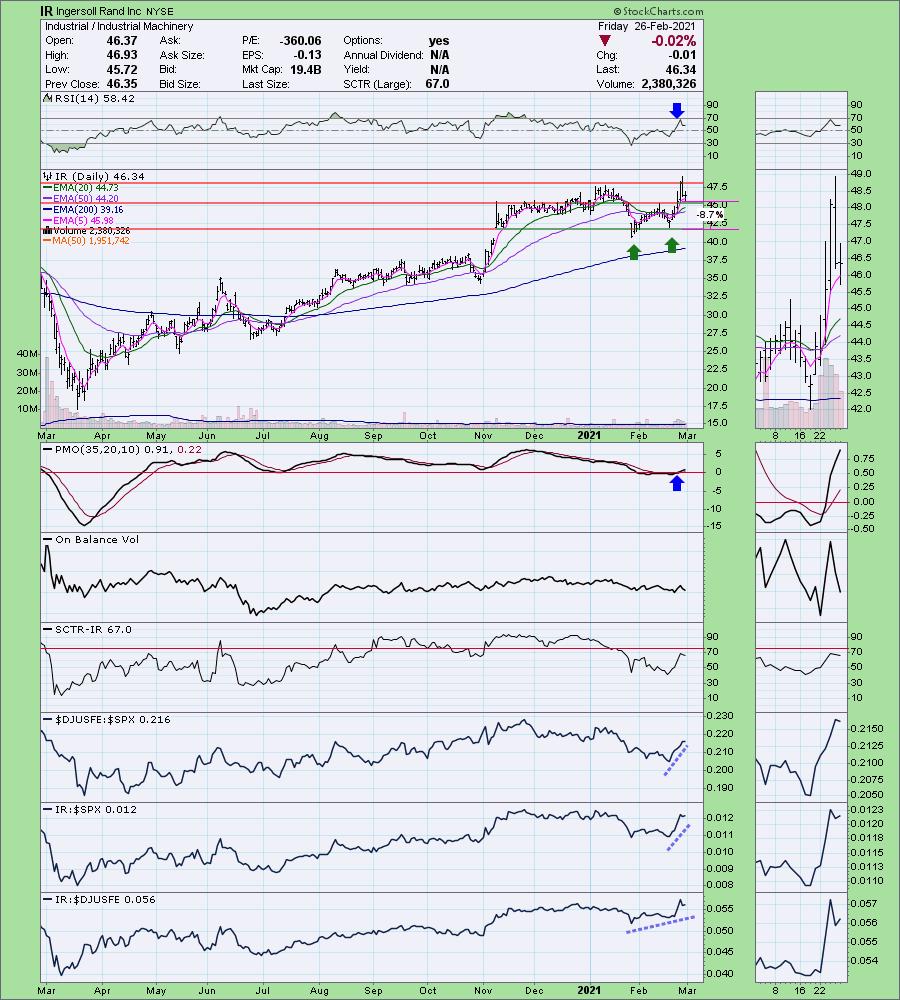This screenshot has width=900, height=1000.
Task: Click the Open value 46.37
Action: pos(121,40)
